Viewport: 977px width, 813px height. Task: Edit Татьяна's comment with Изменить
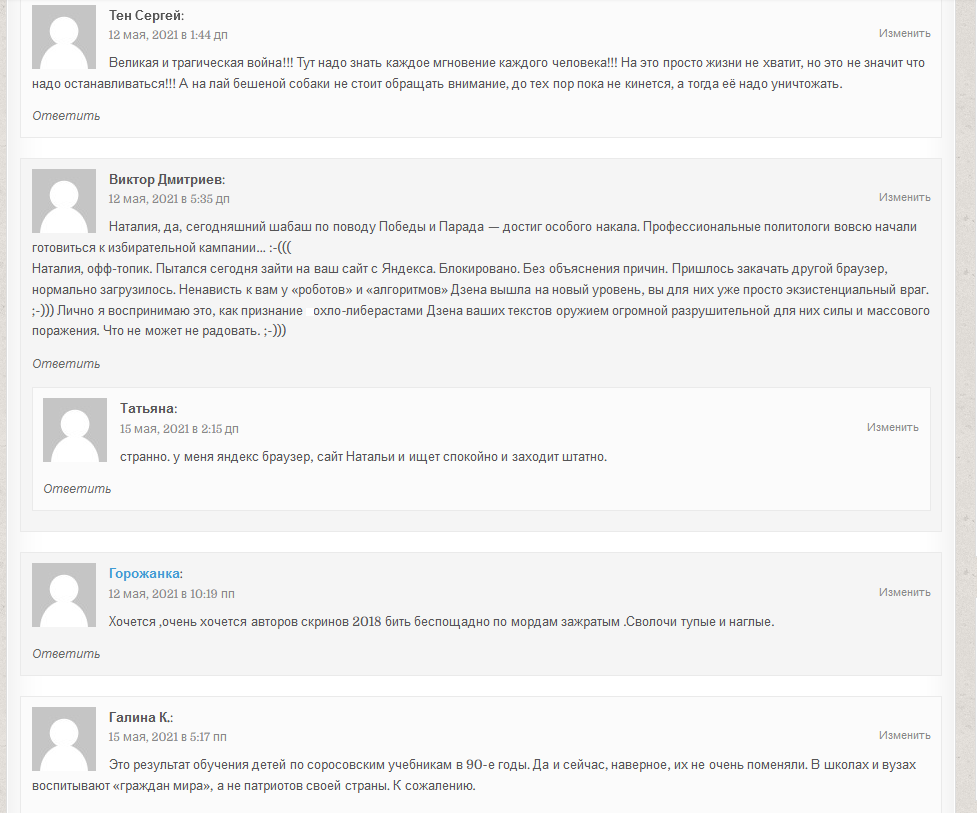(892, 427)
